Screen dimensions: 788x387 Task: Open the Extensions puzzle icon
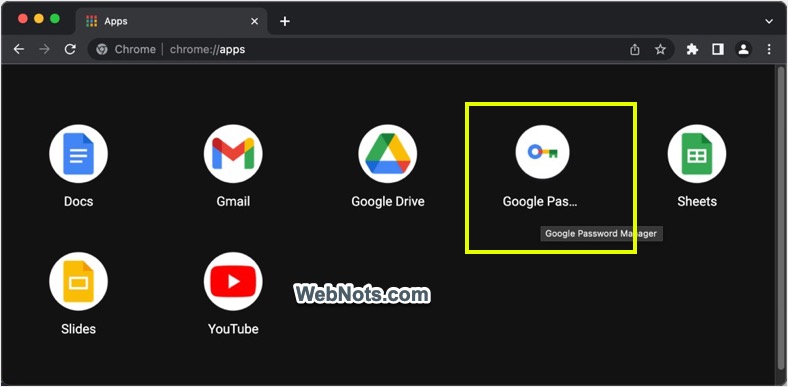click(692, 49)
